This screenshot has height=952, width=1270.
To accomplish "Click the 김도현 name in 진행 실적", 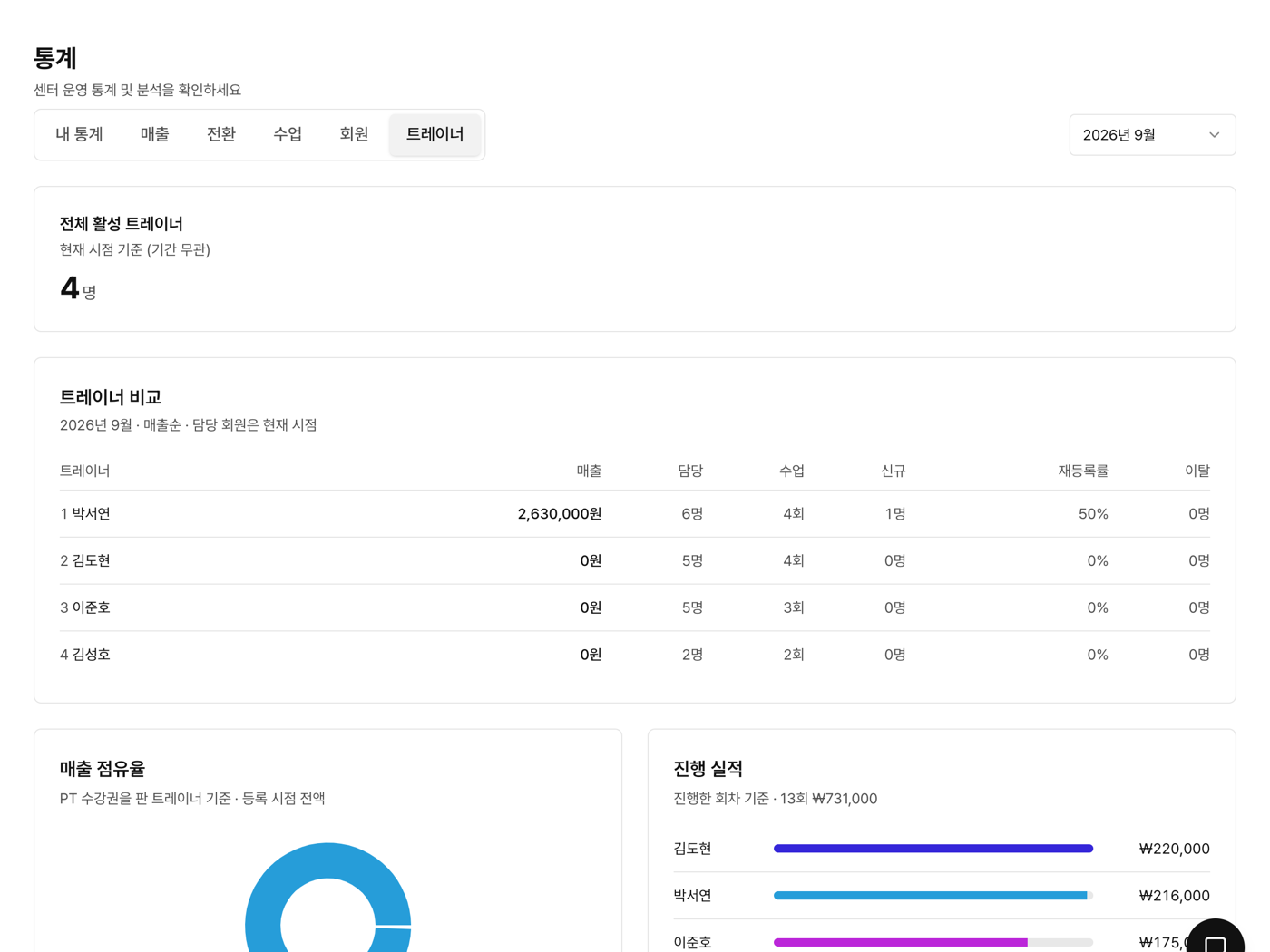I will 692,850.
